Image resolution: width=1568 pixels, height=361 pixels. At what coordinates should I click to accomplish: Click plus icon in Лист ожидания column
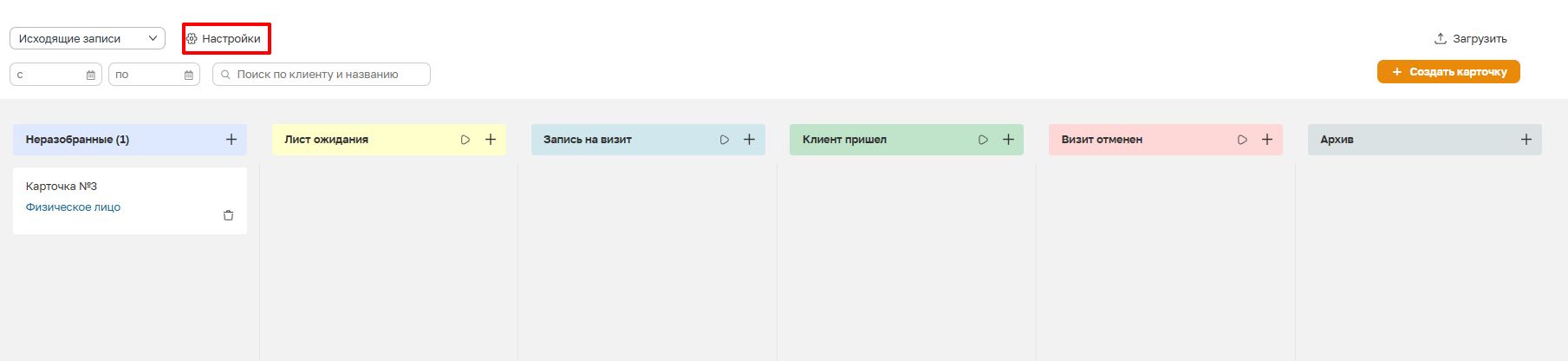coord(491,140)
